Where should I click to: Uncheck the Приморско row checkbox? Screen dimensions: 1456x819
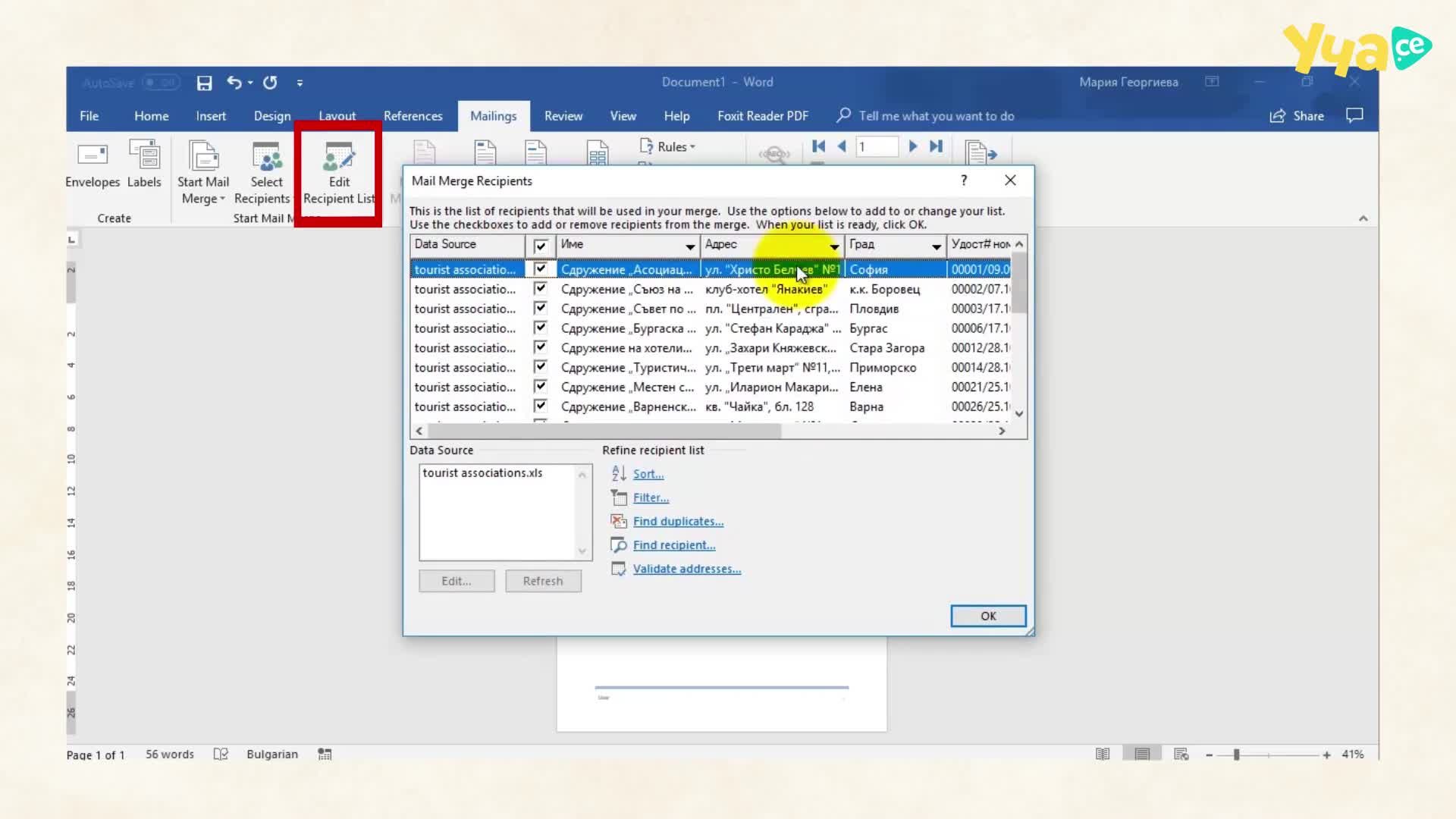tap(541, 367)
